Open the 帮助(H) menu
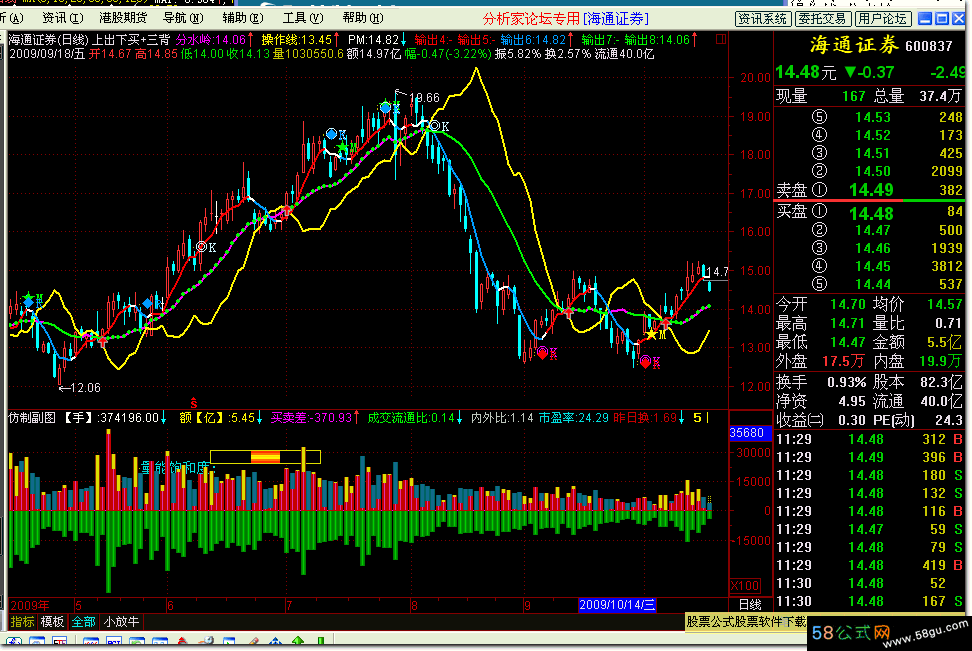 click(x=363, y=18)
